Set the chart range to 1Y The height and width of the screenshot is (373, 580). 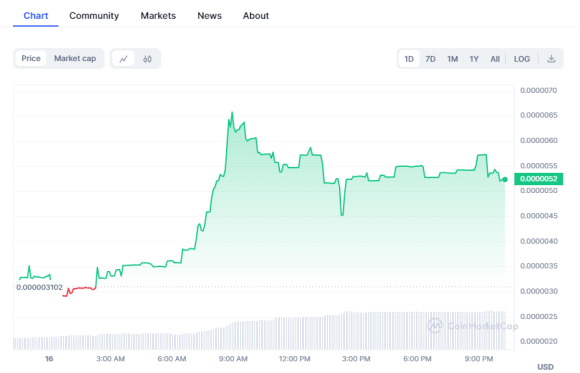(x=474, y=59)
